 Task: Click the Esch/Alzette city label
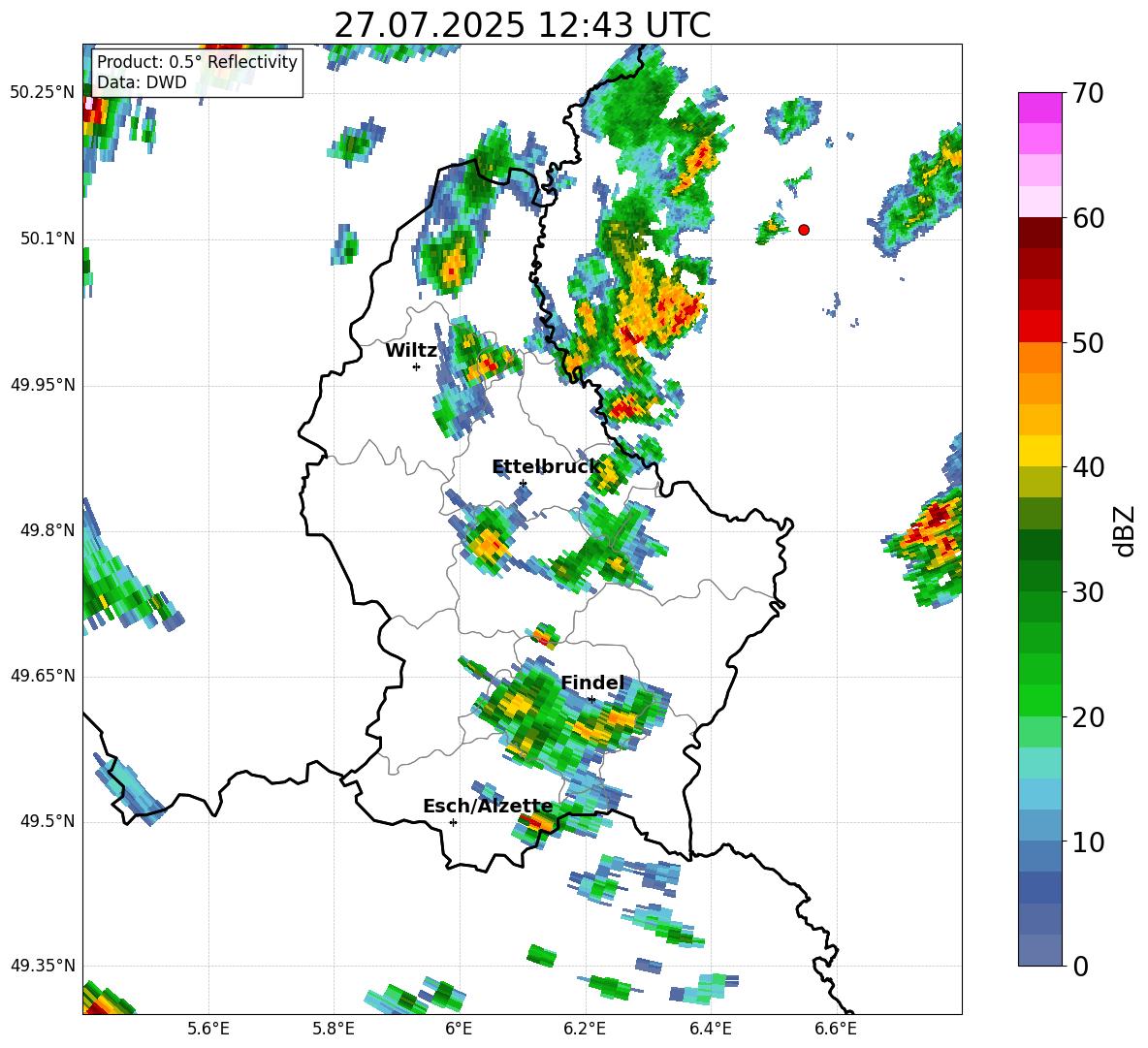(x=488, y=807)
